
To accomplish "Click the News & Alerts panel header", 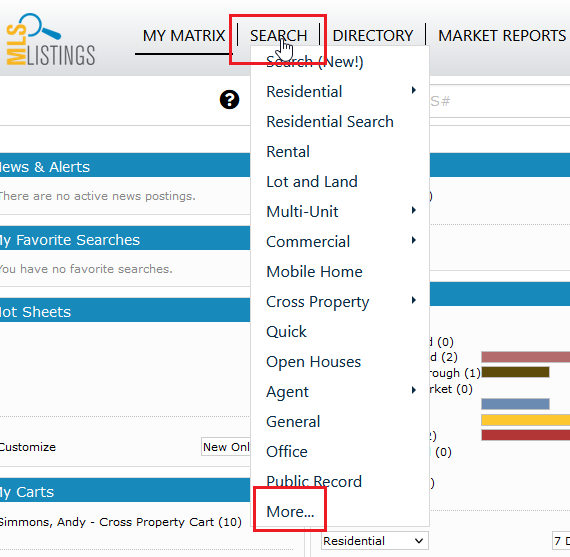I will pos(125,165).
